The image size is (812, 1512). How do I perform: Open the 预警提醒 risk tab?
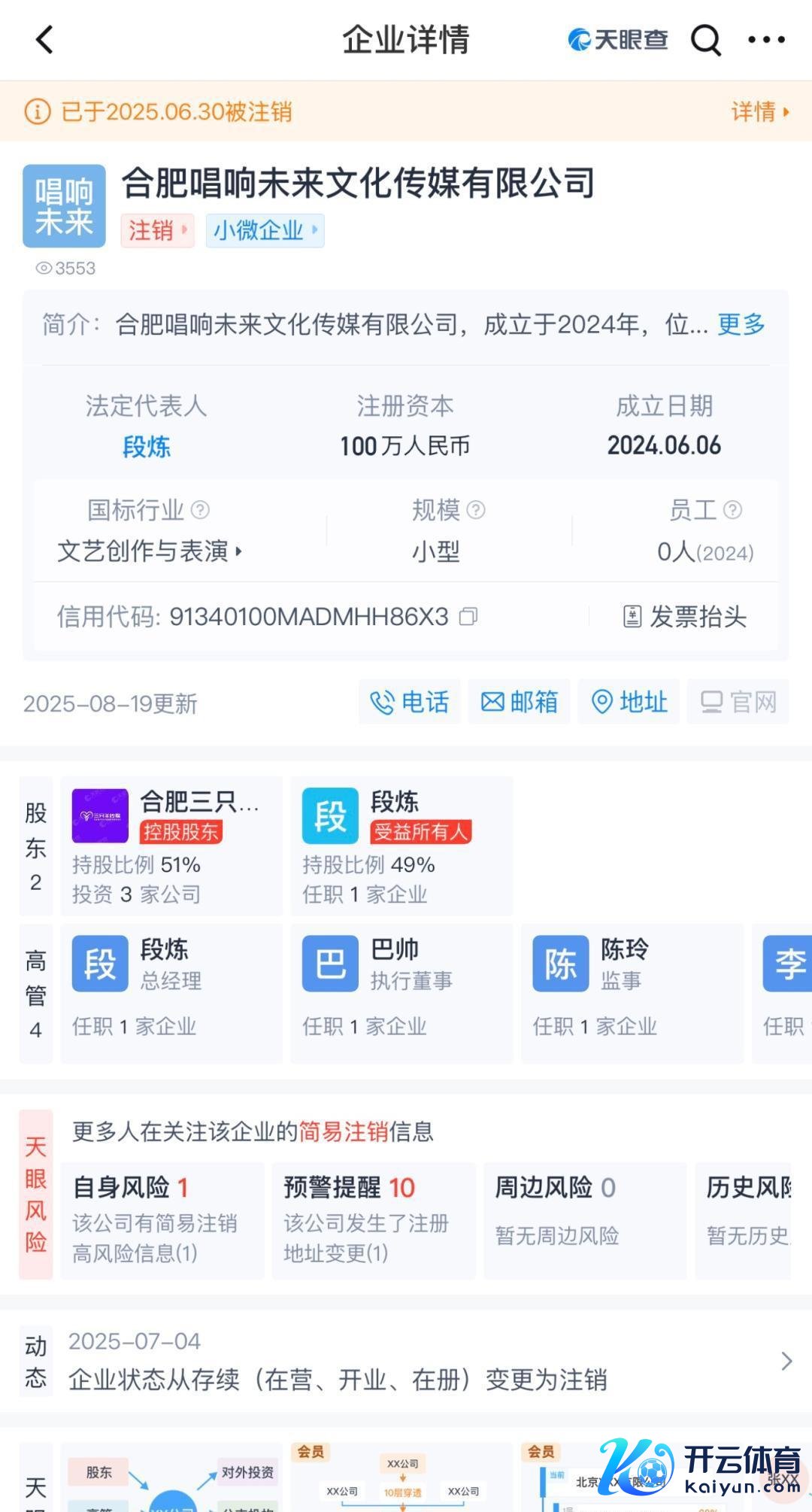coord(373,1220)
